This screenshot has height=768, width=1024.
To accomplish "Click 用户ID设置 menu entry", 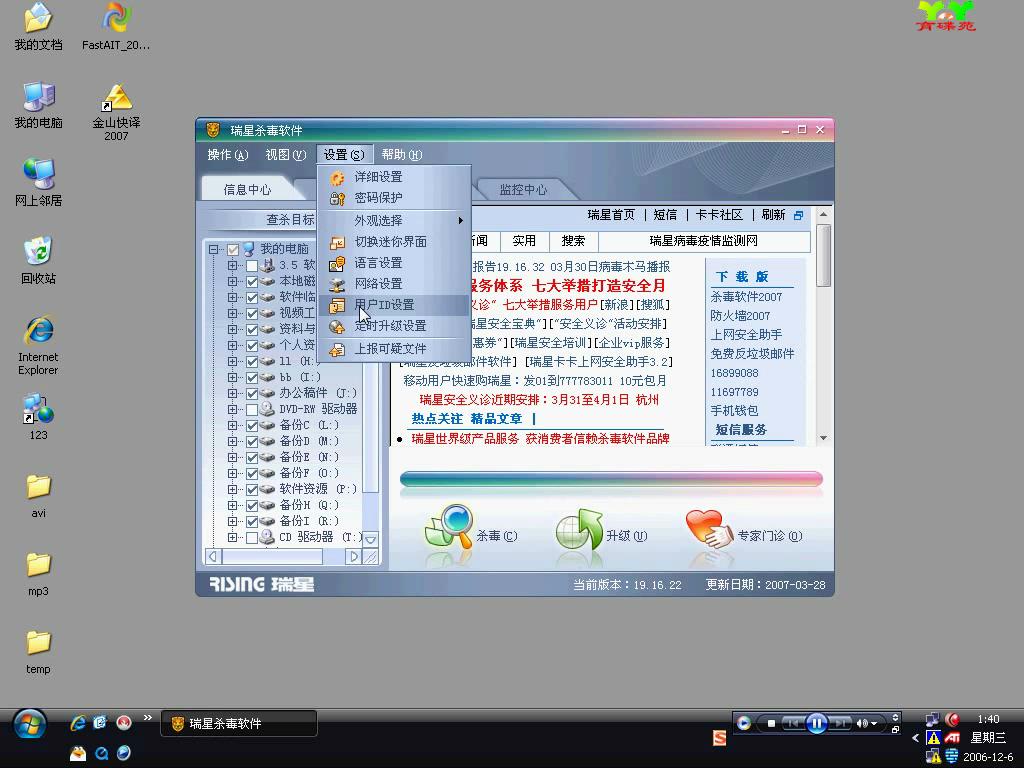I will pos(393,305).
